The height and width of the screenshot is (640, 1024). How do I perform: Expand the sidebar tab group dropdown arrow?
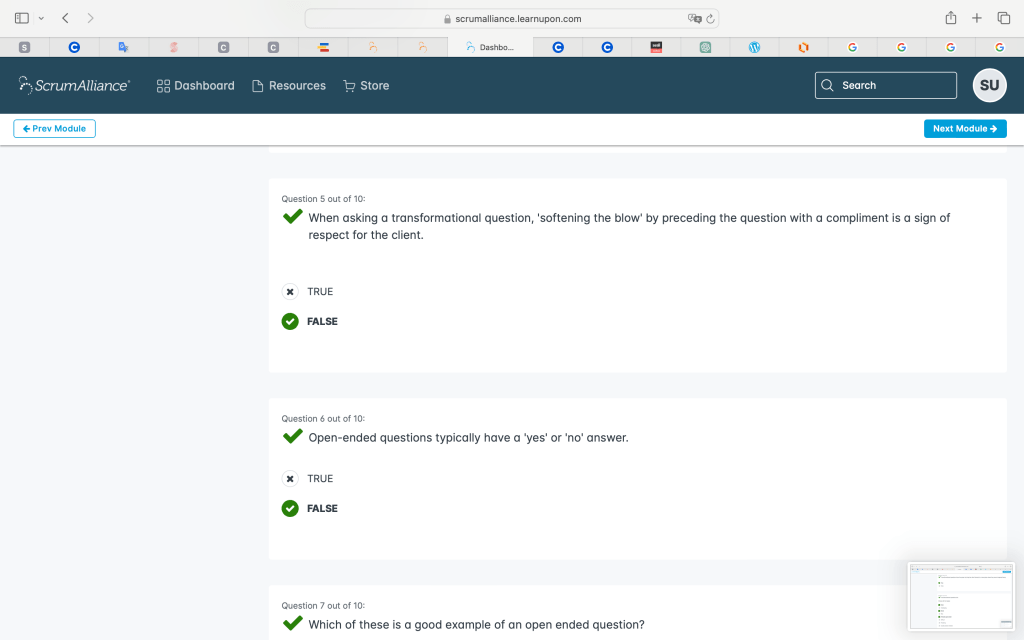click(x=41, y=18)
